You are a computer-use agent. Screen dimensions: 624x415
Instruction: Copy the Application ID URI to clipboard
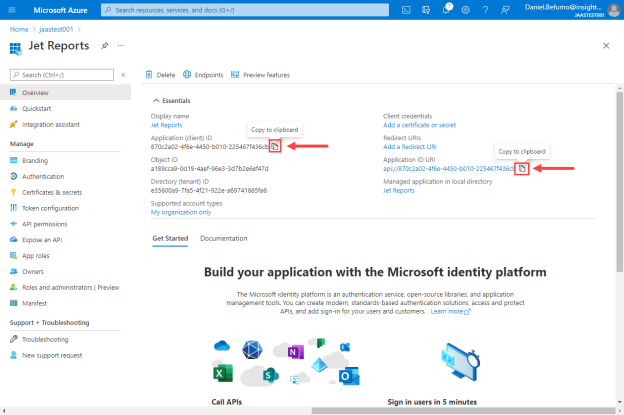point(522,168)
